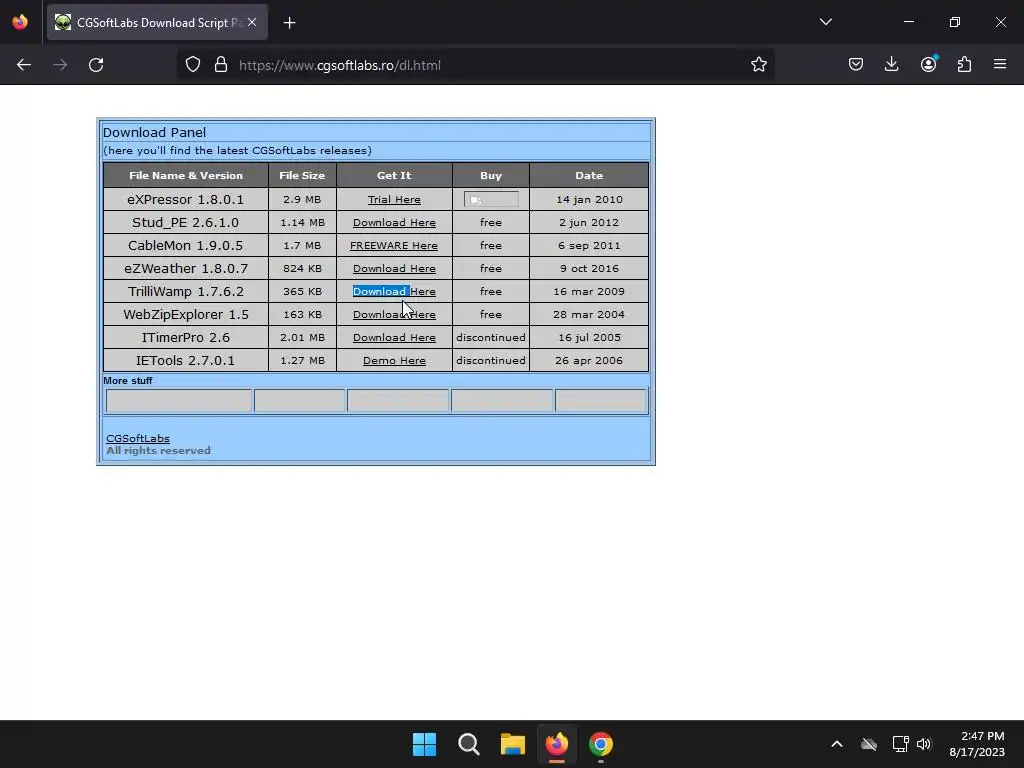Screen dimensions: 1024x768
Task: Open File Explorer from taskbar
Action: (513, 744)
